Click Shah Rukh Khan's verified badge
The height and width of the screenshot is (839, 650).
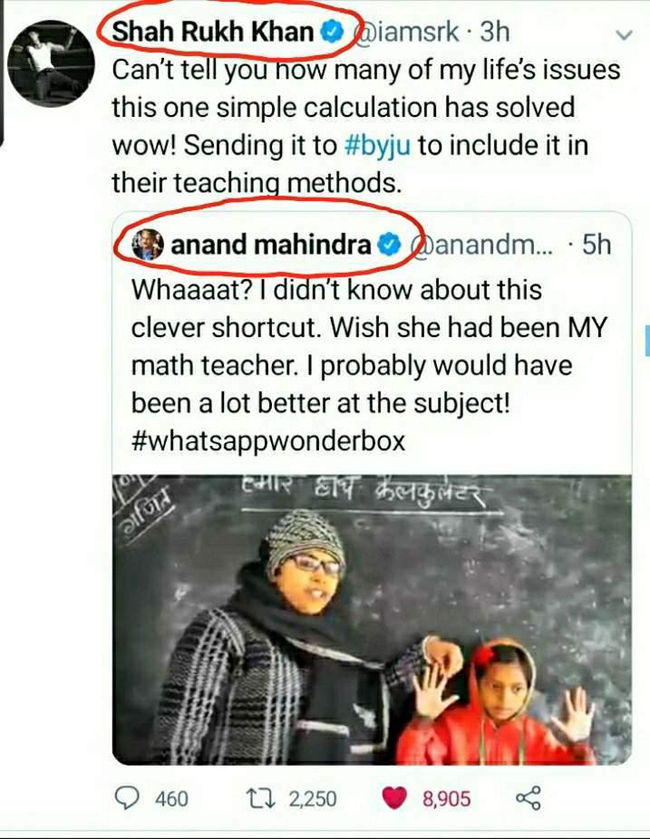331,32
